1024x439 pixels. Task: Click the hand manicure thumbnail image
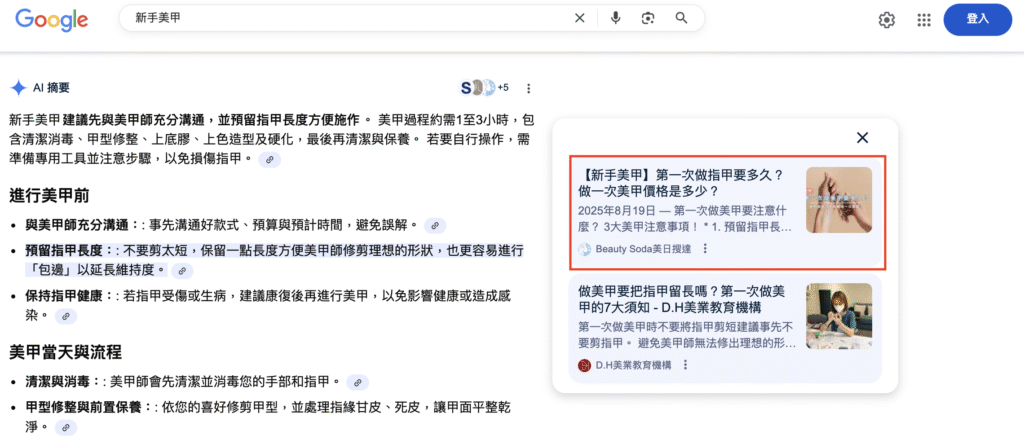click(x=839, y=200)
